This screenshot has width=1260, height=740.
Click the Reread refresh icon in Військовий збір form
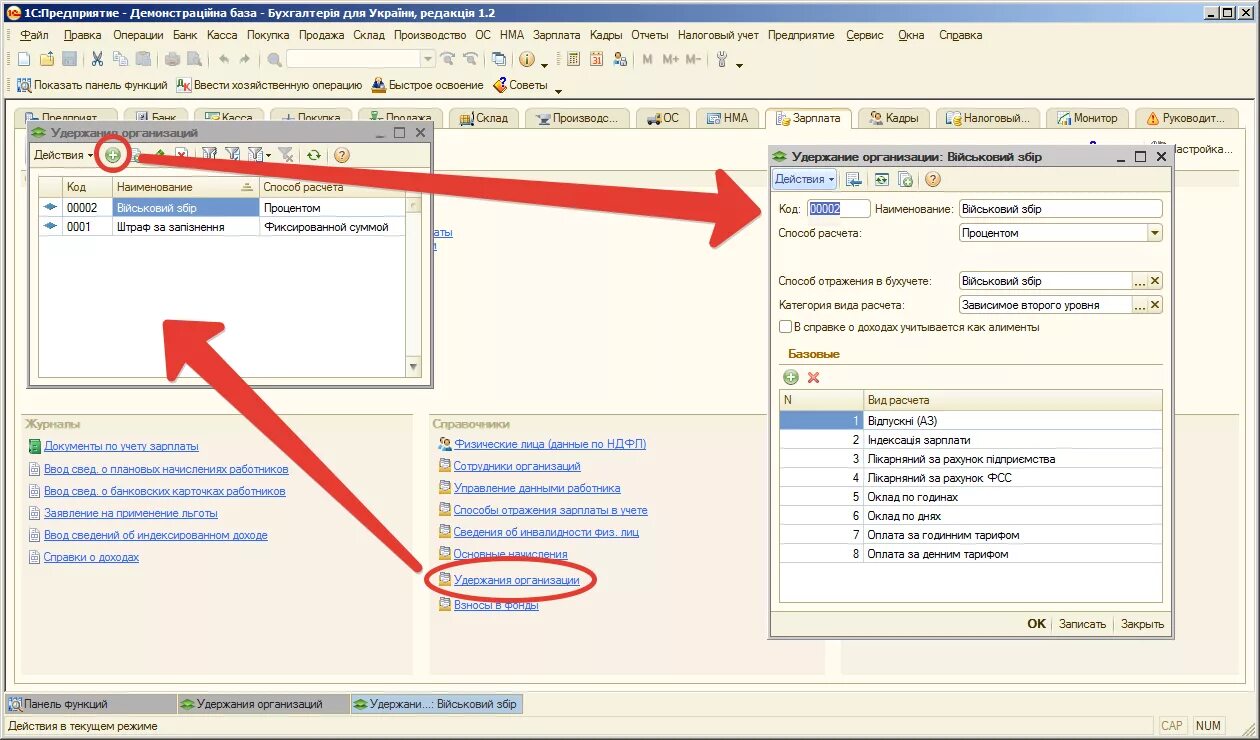(x=881, y=179)
